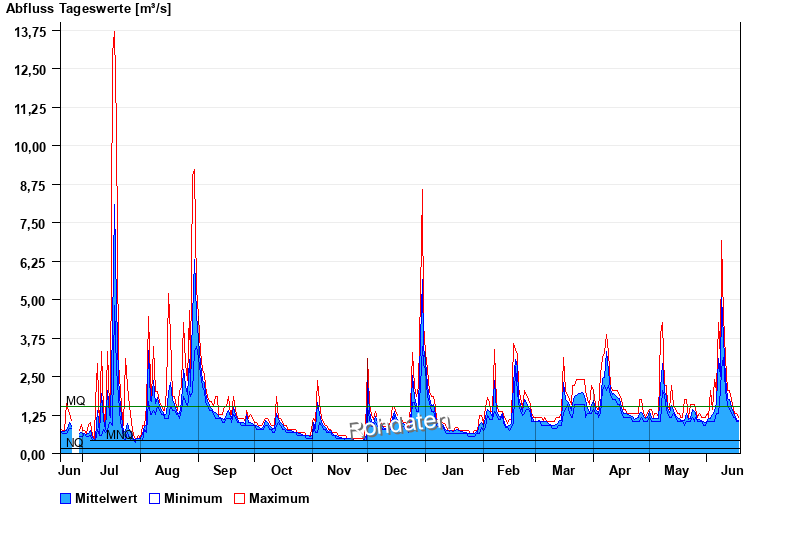Select the Jul month label
The width and height of the screenshot is (800, 550).
[110, 470]
